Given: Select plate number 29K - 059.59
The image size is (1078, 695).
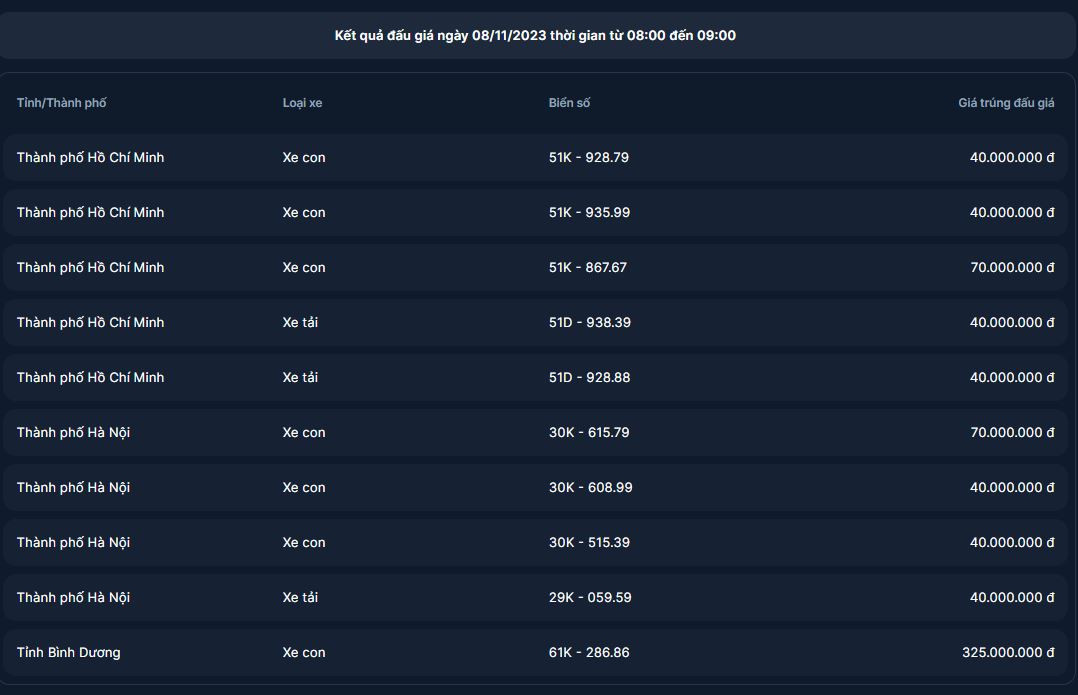Looking at the screenshot, I should coord(590,598).
